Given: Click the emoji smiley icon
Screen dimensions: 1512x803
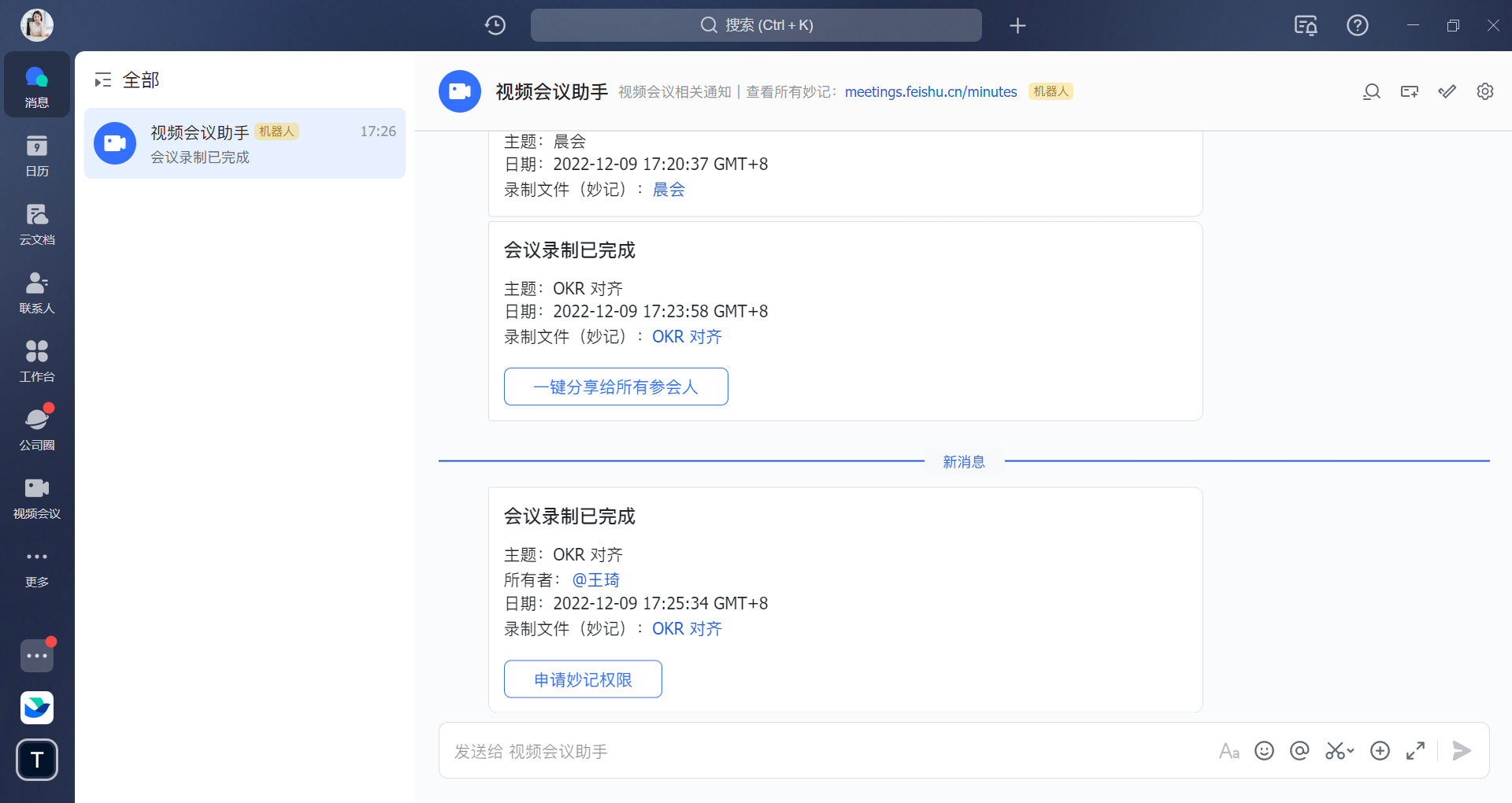Looking at the screenshot, I should click(1264, 751).
